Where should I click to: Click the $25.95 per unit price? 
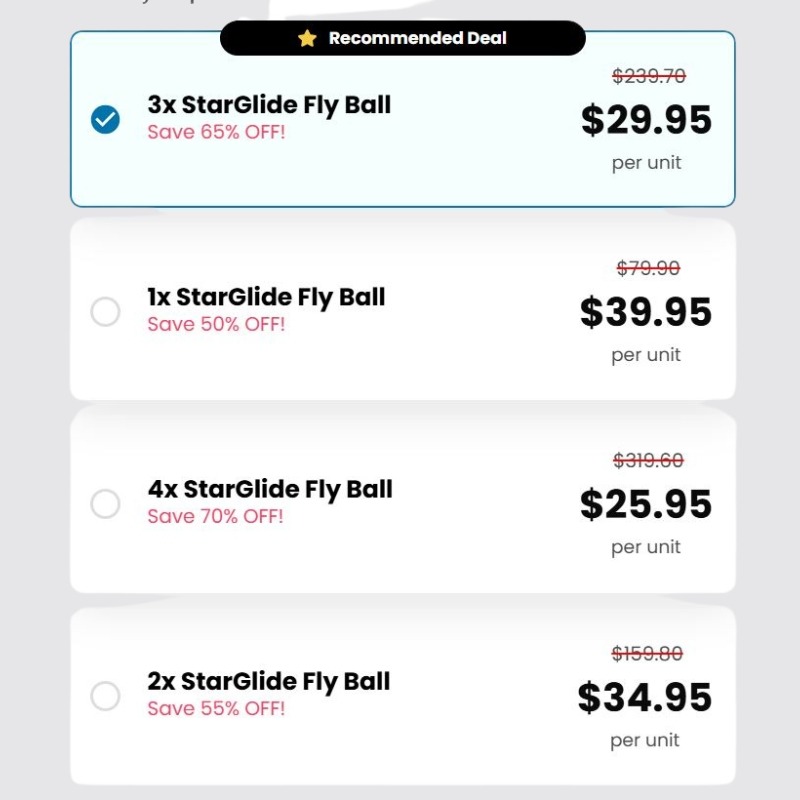pyautogui.click(x=645, y=505)
